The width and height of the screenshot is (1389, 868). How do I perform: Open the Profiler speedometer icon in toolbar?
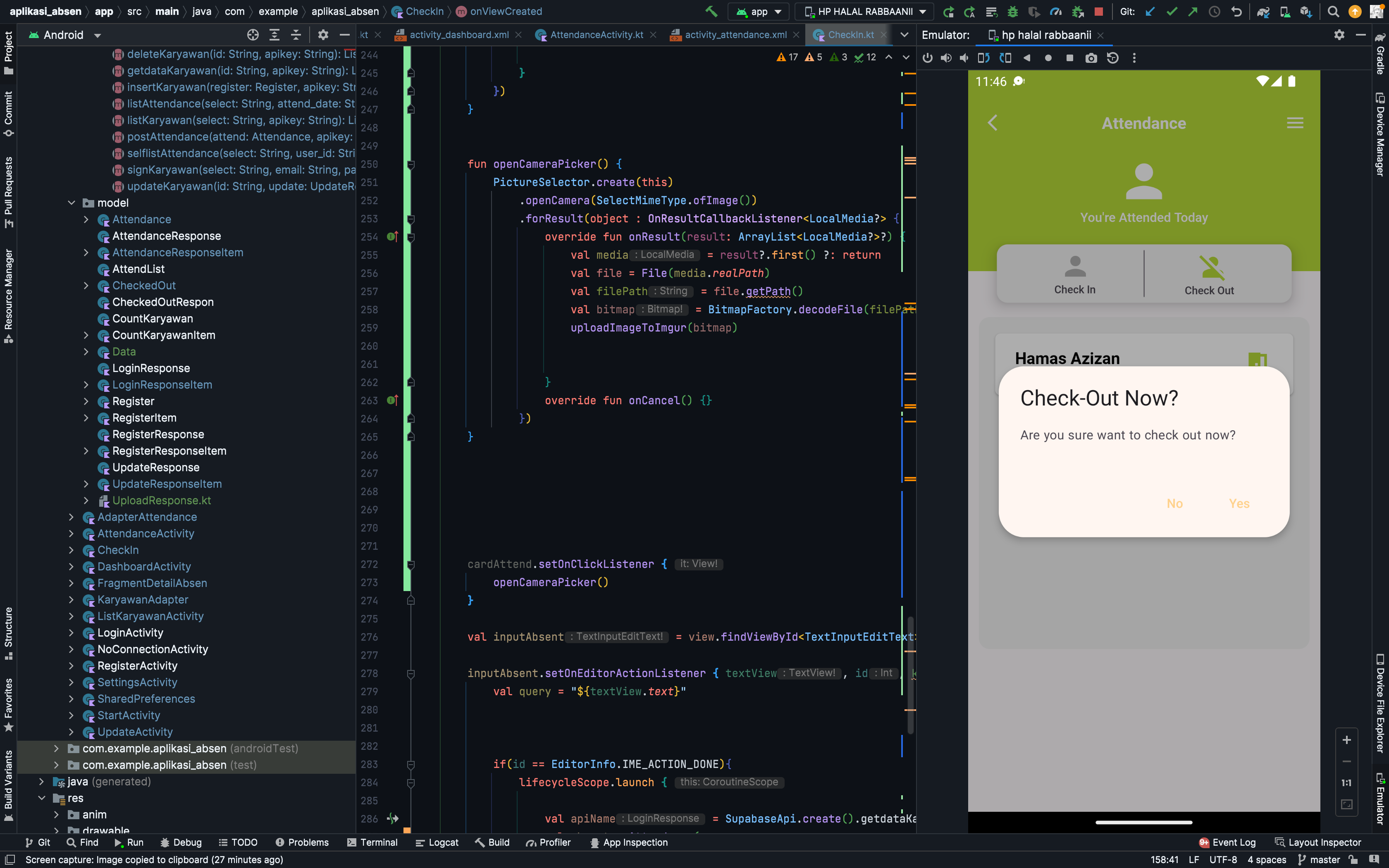[x=1055, y=12]
